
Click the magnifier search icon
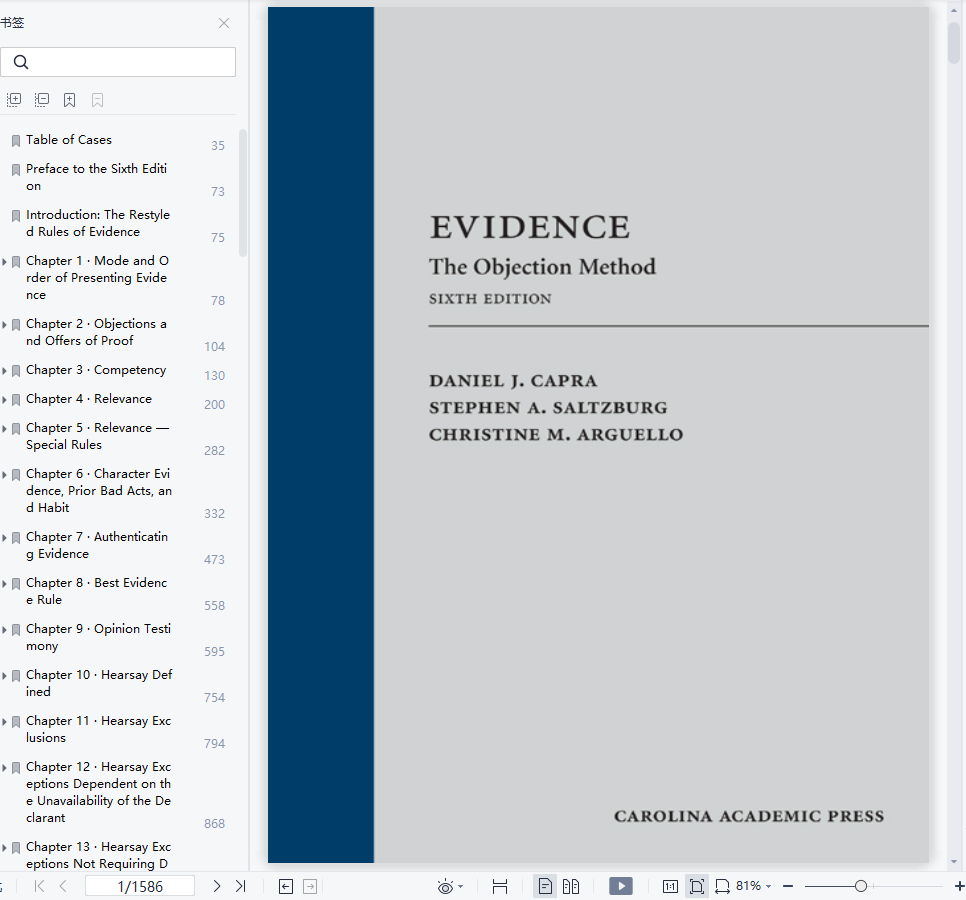click(21, 62)
